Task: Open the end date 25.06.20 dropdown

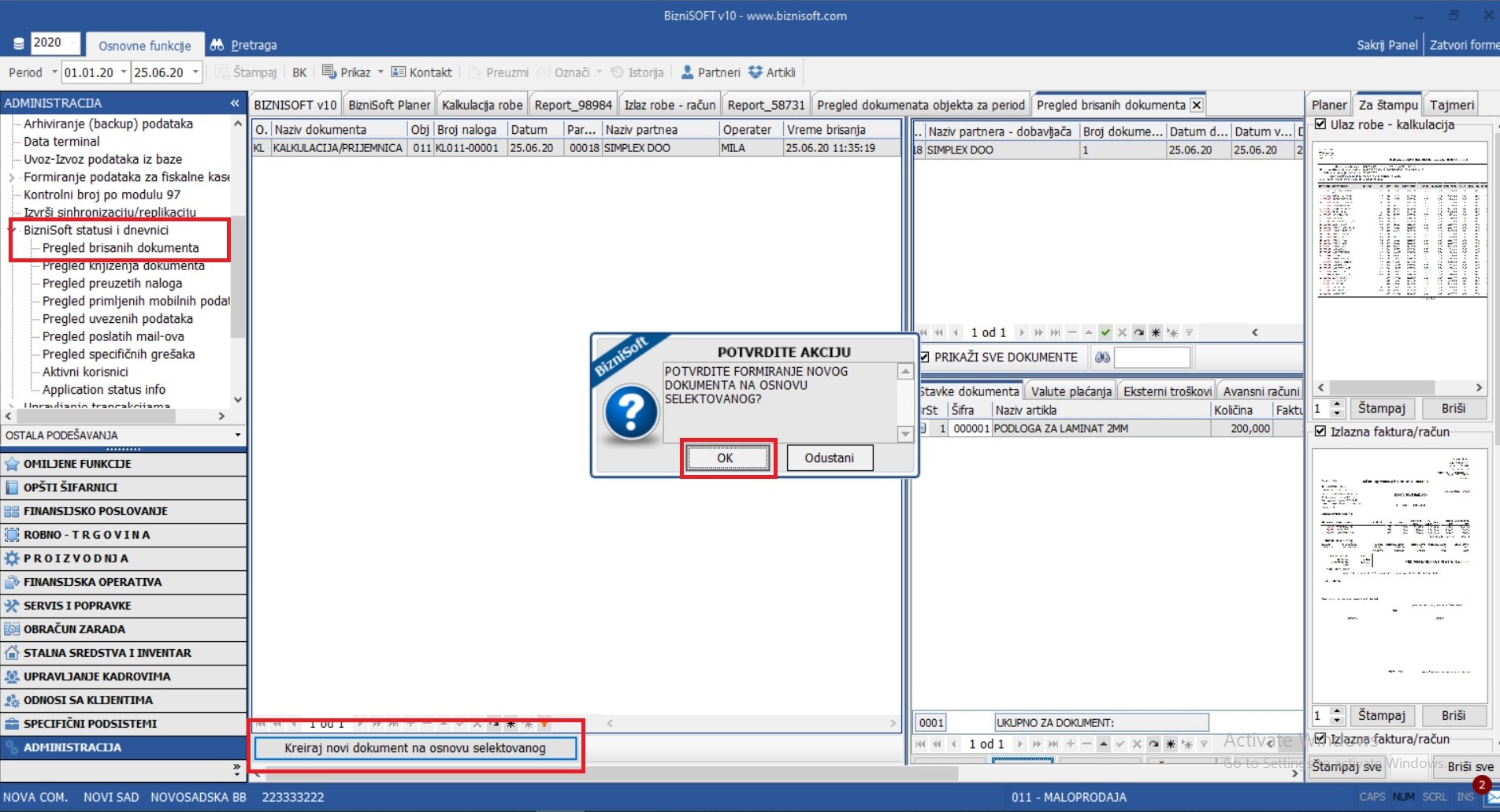Action: point(195,72)
